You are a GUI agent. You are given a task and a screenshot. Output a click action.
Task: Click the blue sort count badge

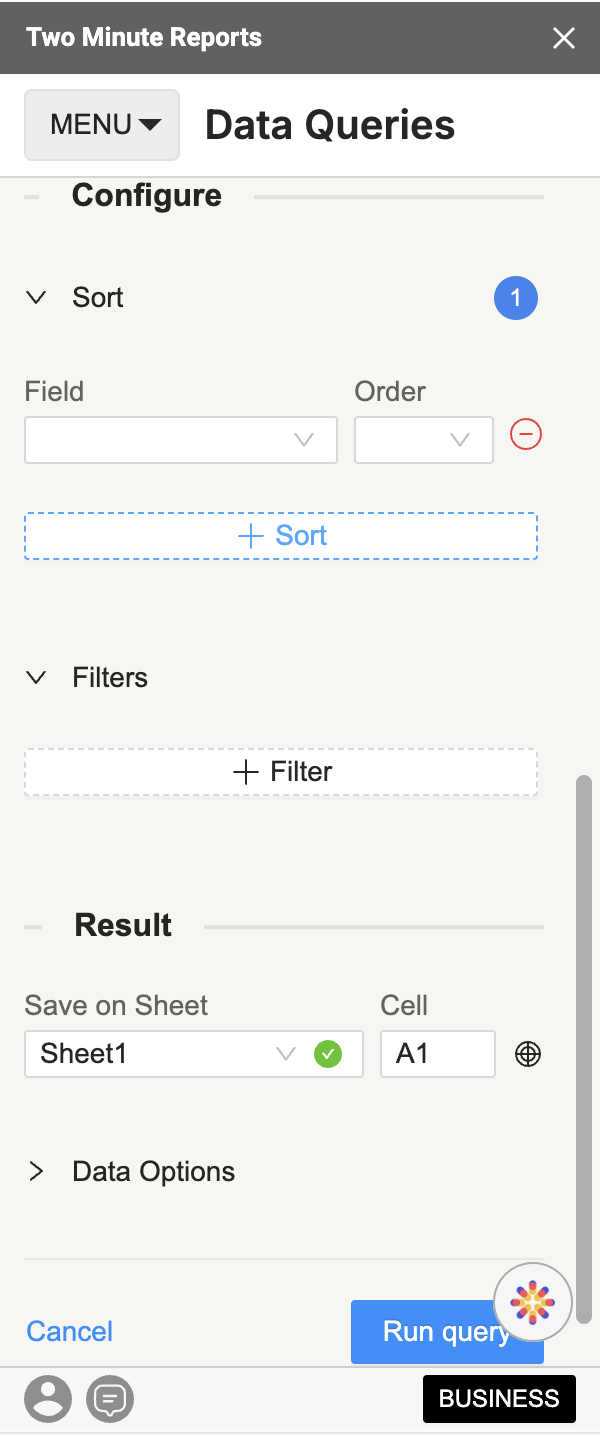pyautogui.click(x=516, y=297)
